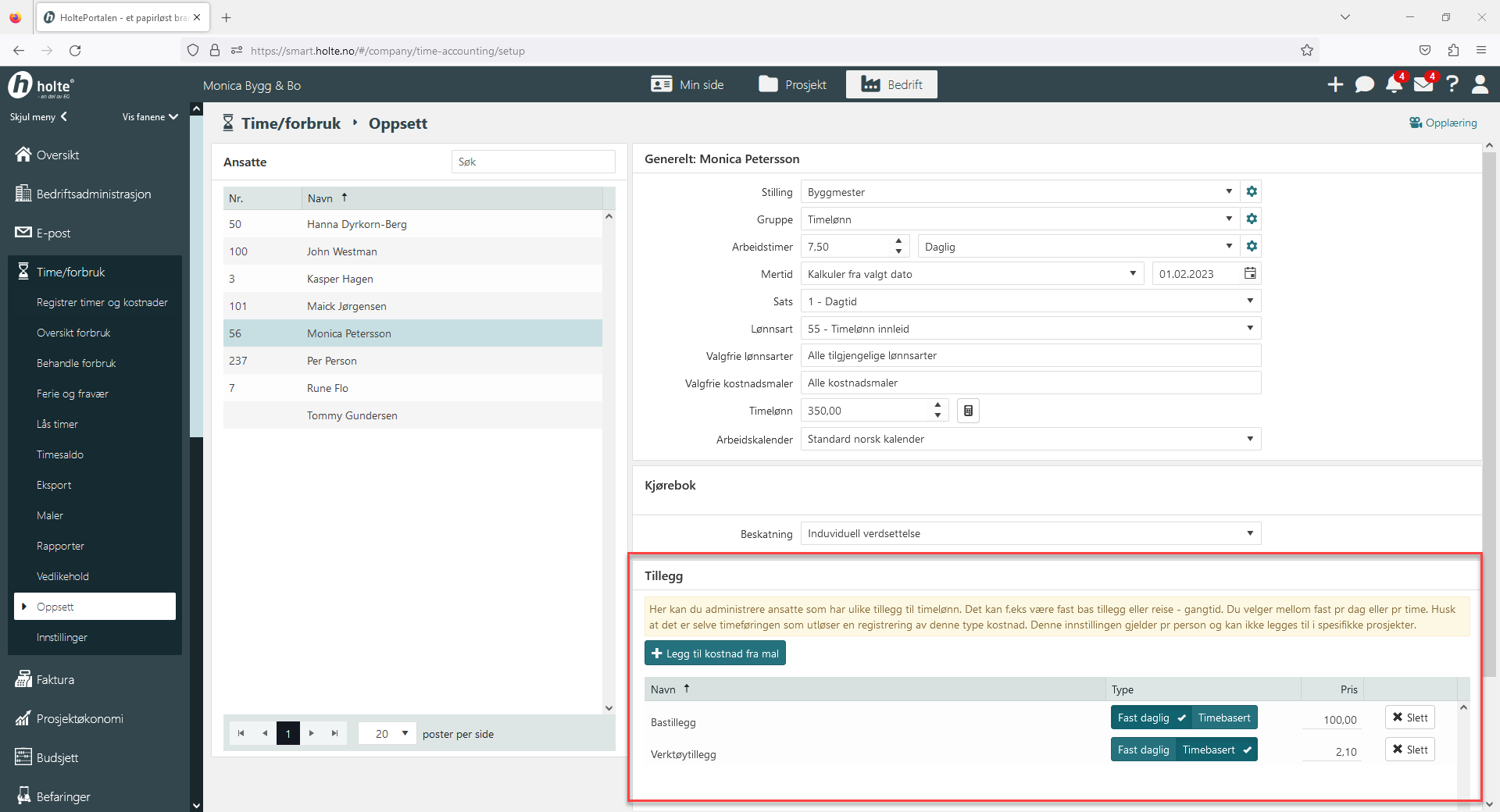Switch to the Prosjekt tab
This screenshot has width=1500, height=812.
pyautogui.click(x=792, y=84)
